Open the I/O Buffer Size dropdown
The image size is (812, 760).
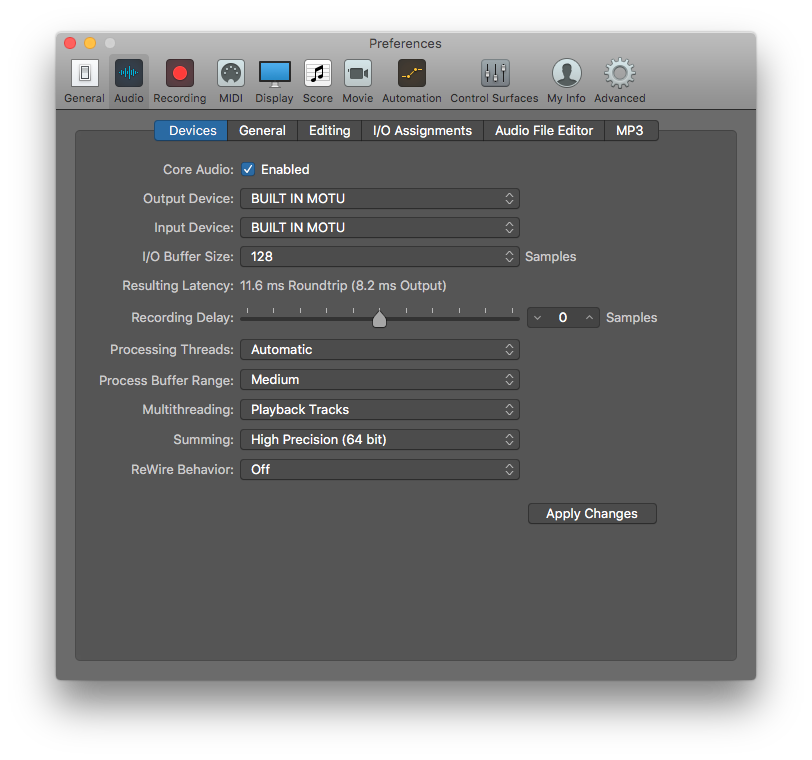(x=380, y=257)
